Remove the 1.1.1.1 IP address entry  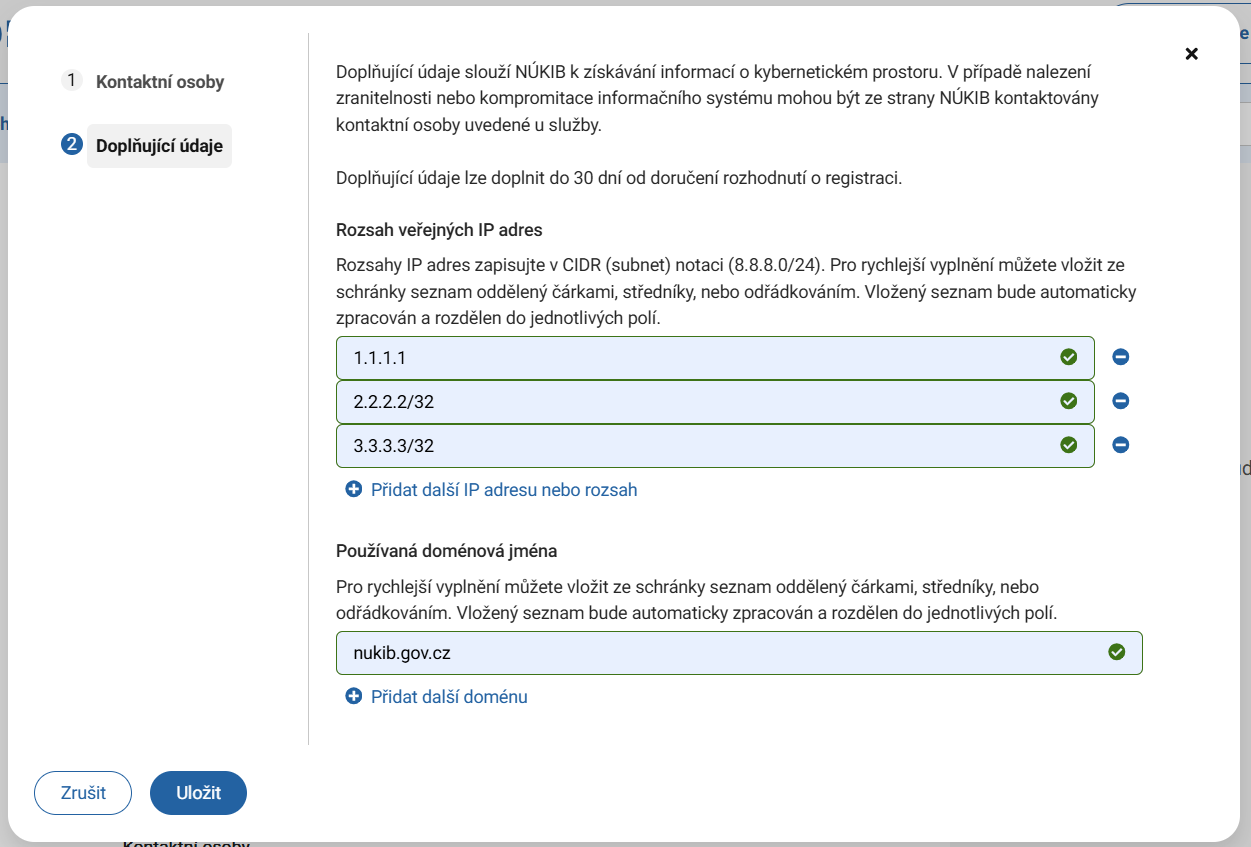pos(1121,357)
